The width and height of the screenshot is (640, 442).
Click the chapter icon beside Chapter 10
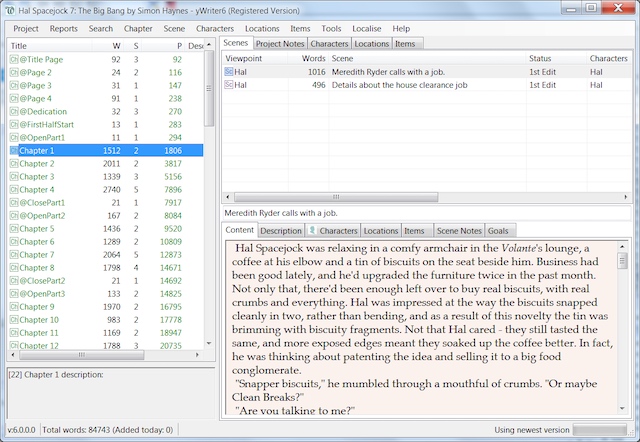point(14,320)
